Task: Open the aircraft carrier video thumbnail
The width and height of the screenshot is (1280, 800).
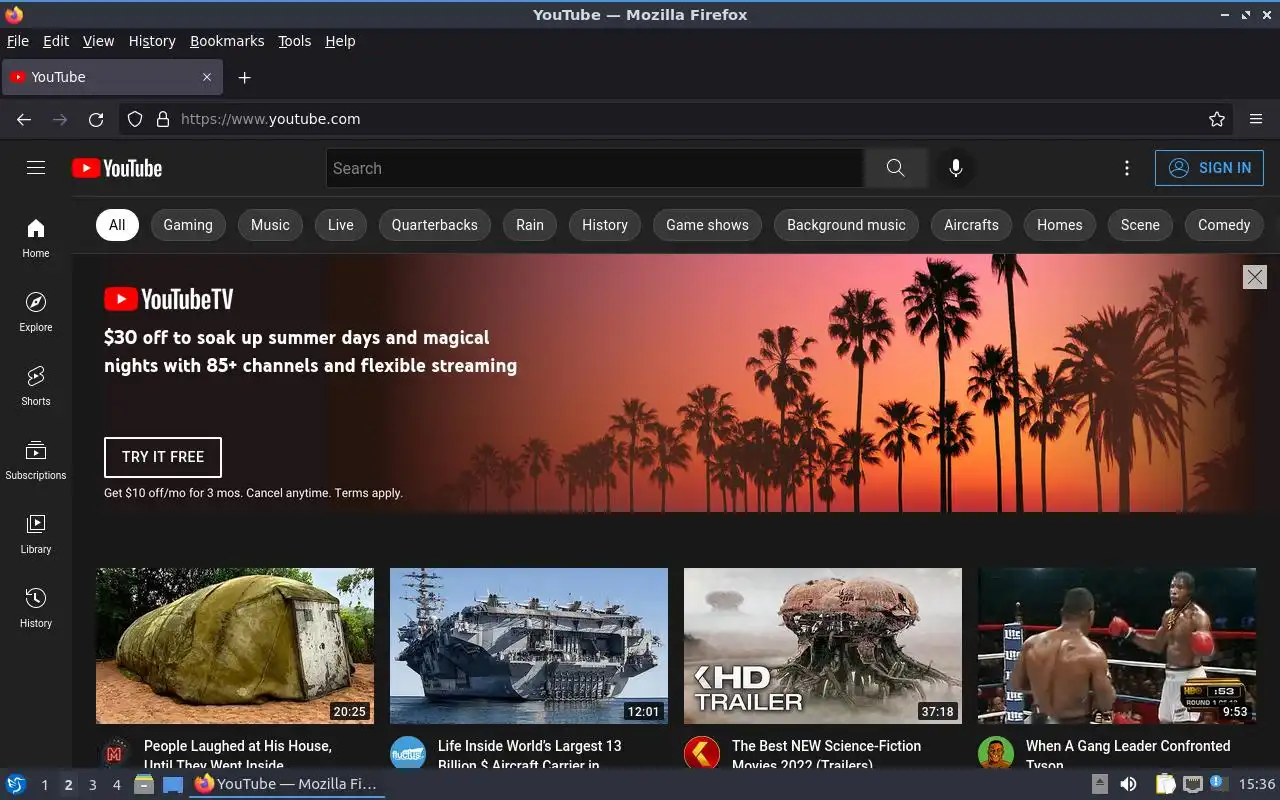Action: pyautogui.click(x=529, y=646)
